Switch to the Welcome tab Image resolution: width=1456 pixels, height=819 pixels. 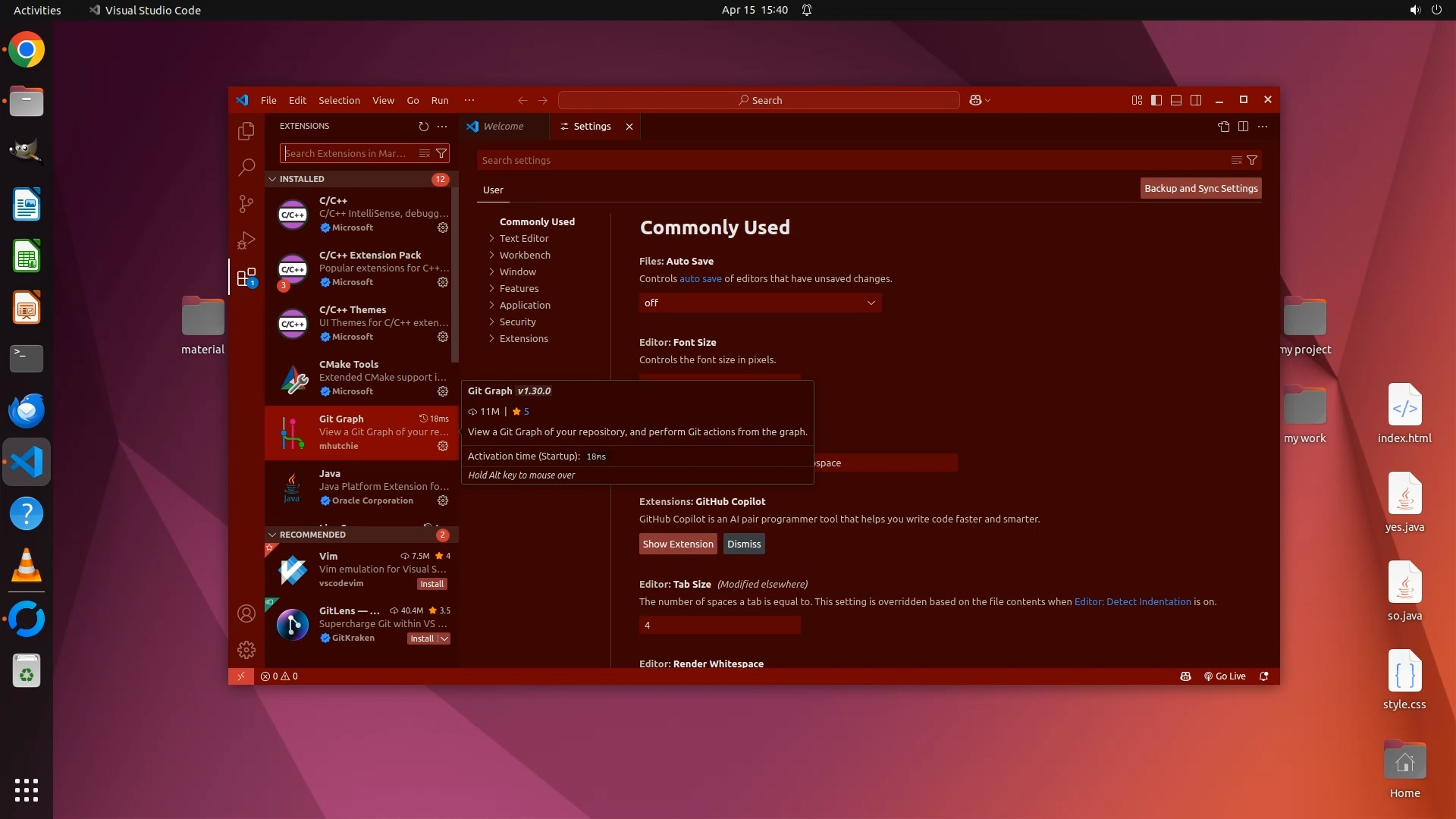503,127
